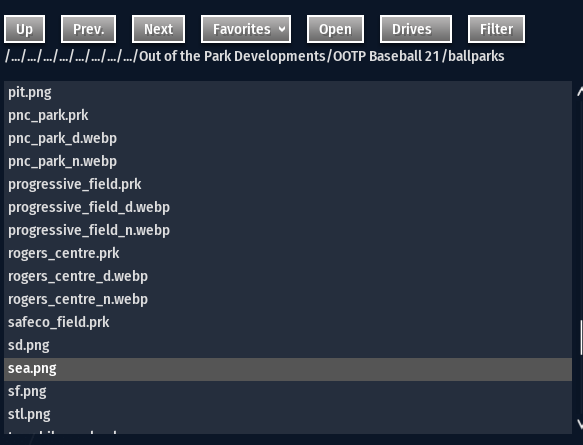This screenshot has width=583, height=445.
Task: Select file stl.png
Action: pyautogui.click(x=288, y=415)
